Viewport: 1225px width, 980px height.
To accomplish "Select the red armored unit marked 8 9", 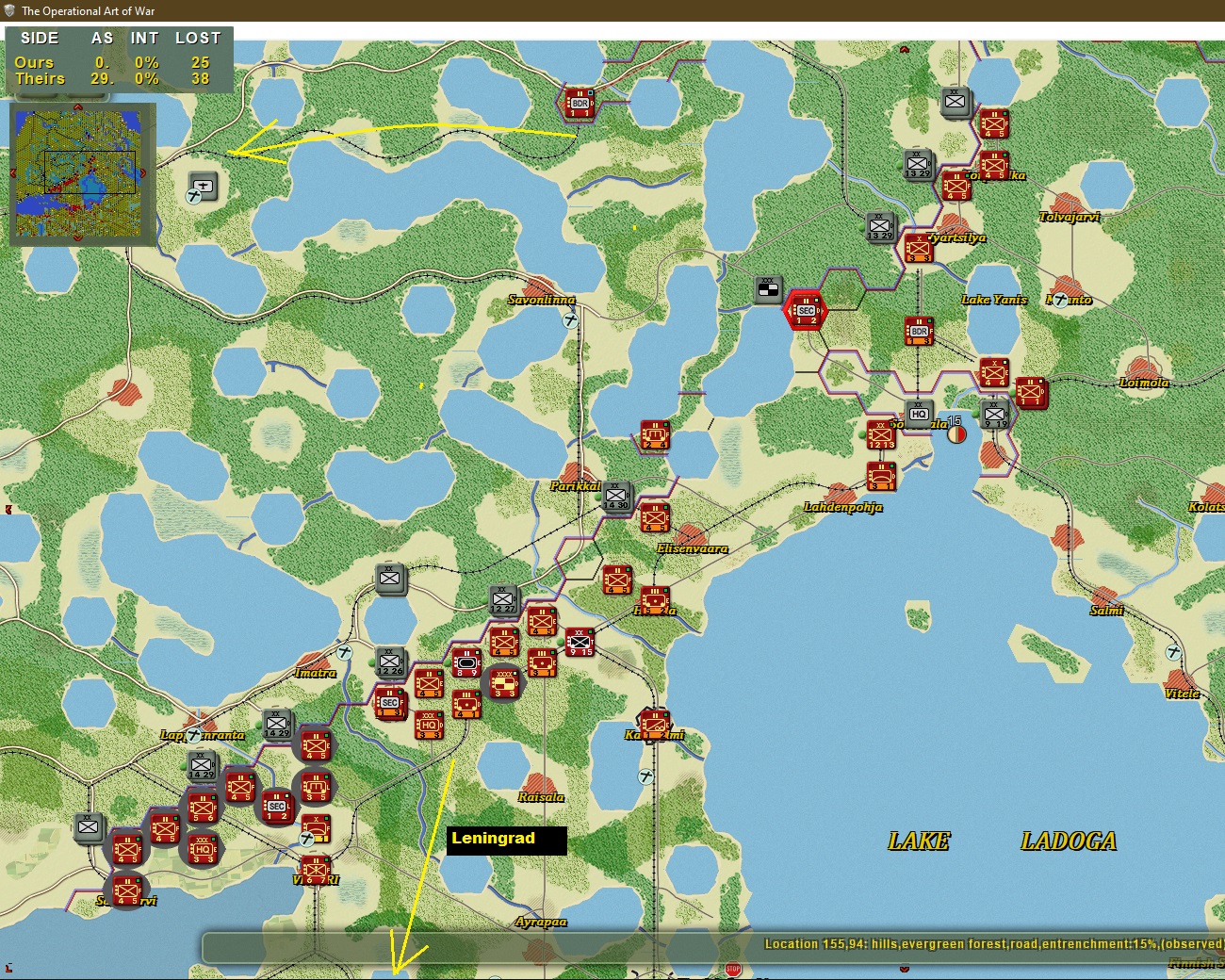I will point(466,662).
